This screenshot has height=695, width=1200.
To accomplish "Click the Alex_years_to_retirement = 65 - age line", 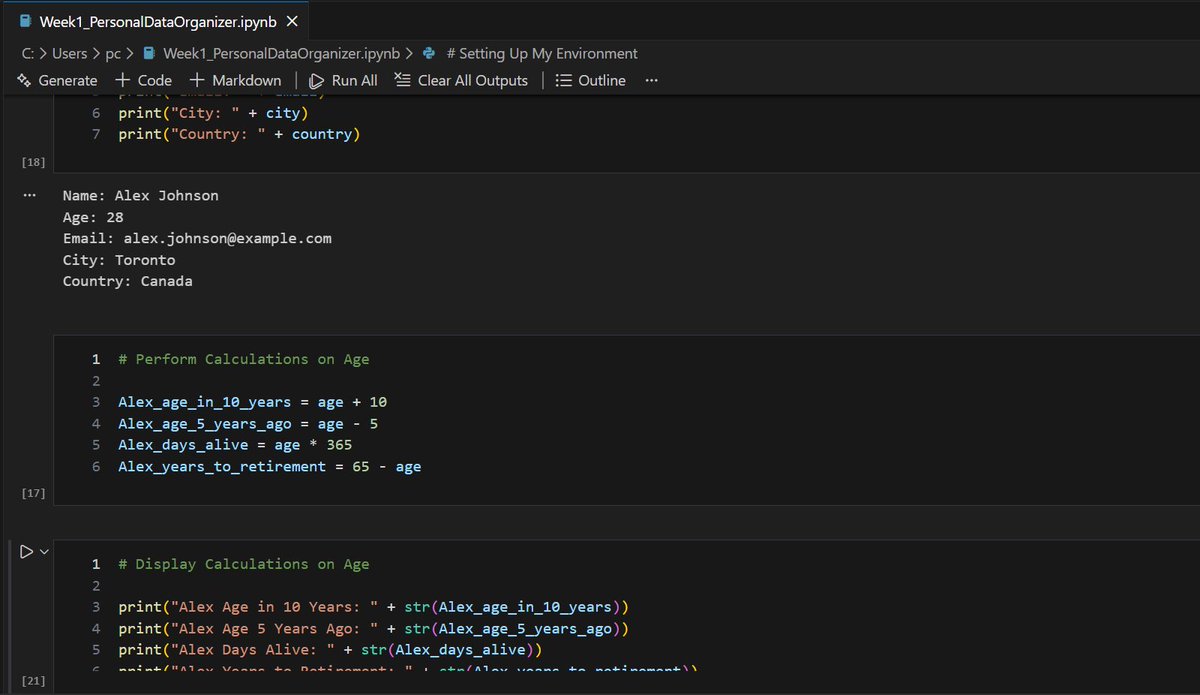I will point(269,467).
